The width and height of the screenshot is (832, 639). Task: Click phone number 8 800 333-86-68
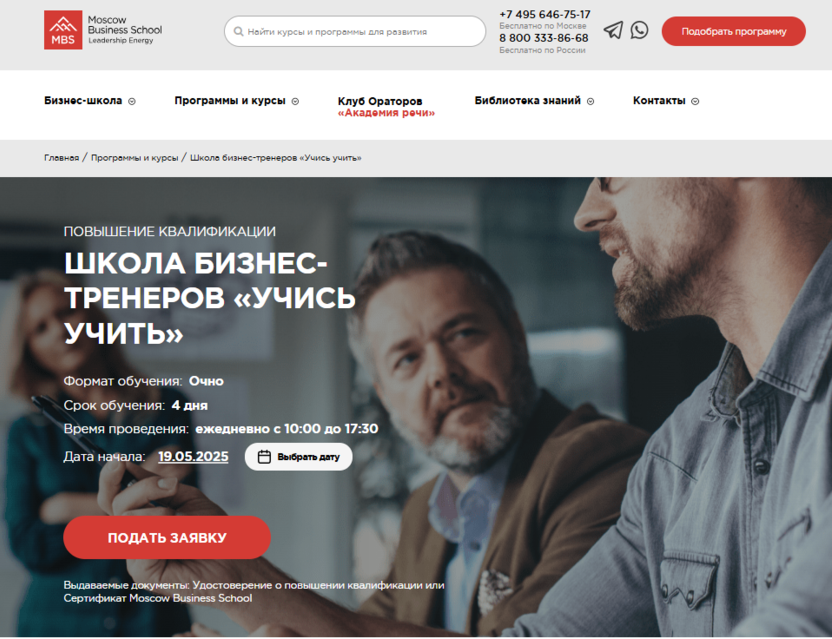[x=543, y=38]
